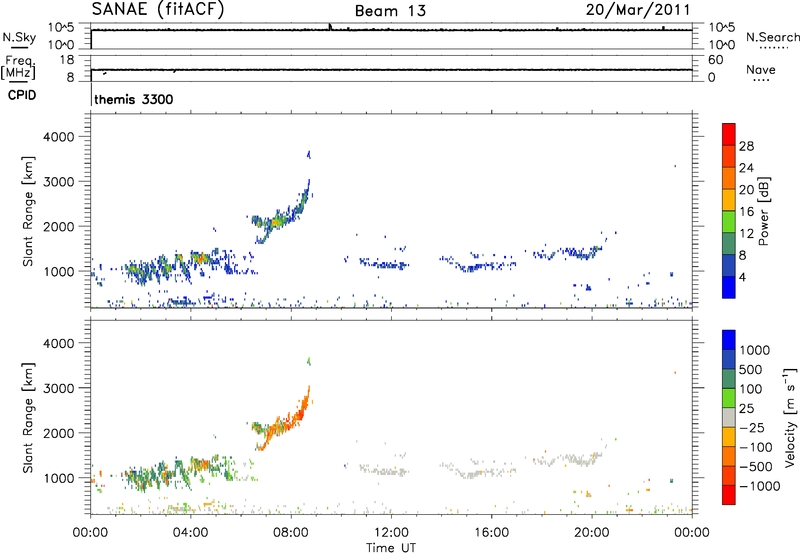Click the 1000 label on Velocity colorbar

pyautogui.click(x=755, y=350)
